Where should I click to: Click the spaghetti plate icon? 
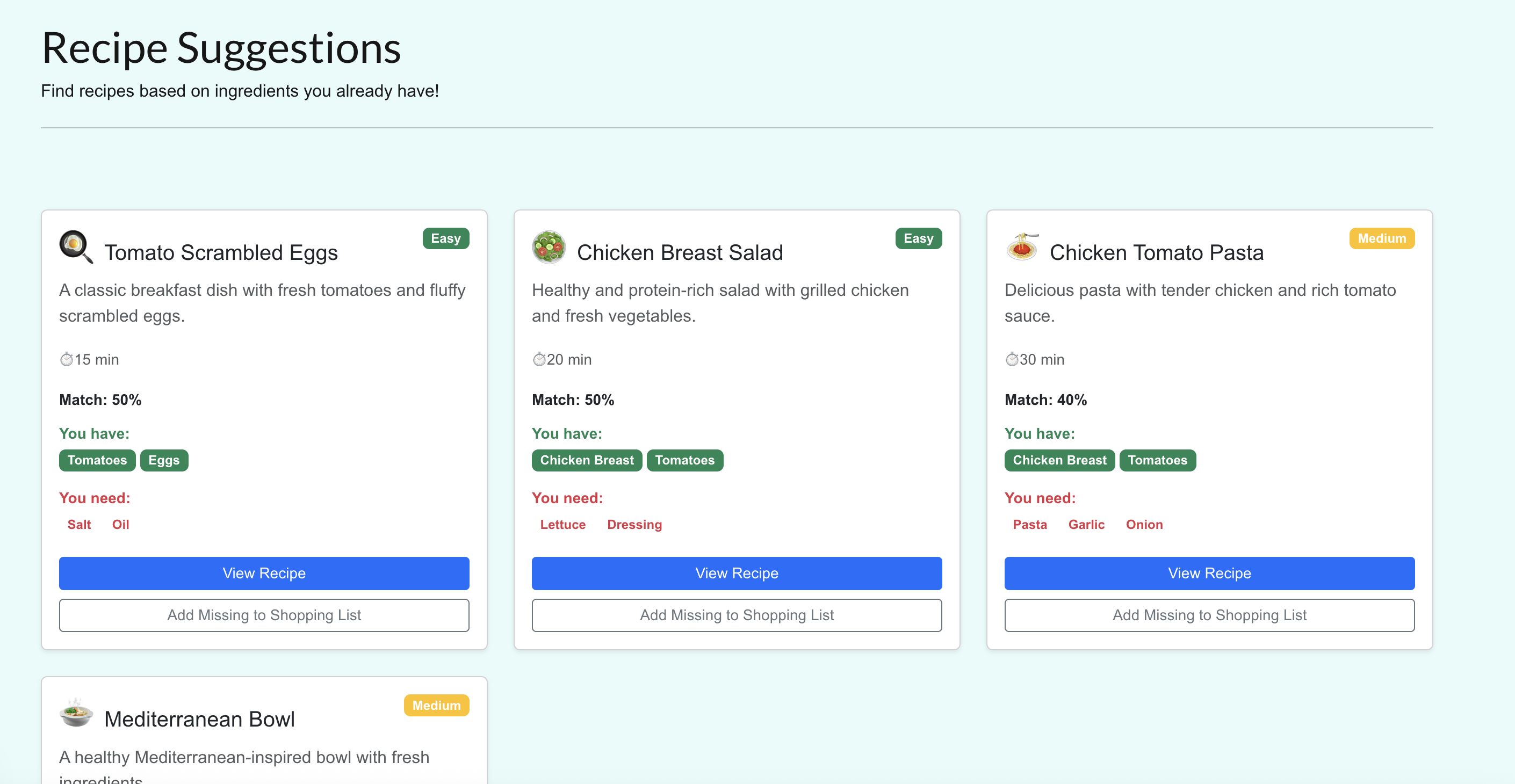pyautogui.click(x=1022, y=247)
